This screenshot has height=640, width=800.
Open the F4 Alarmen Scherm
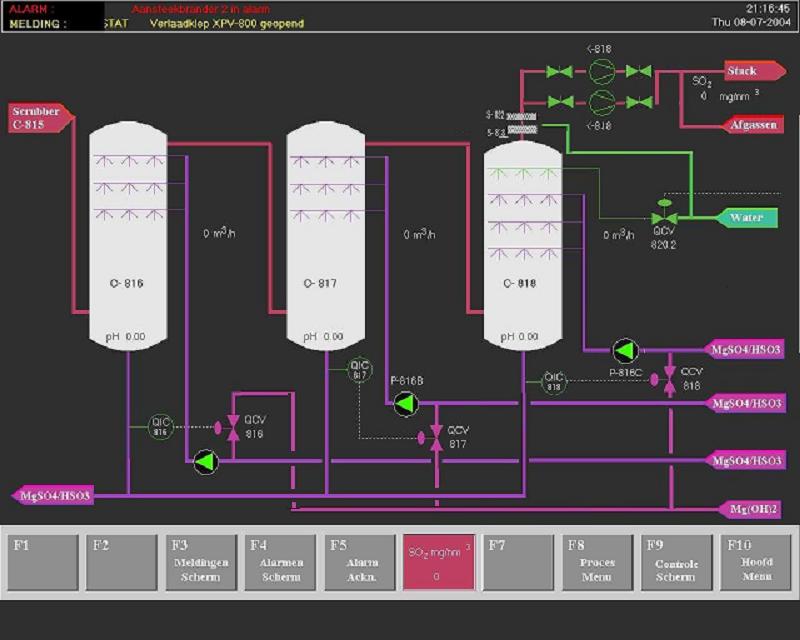coord(280,562)
